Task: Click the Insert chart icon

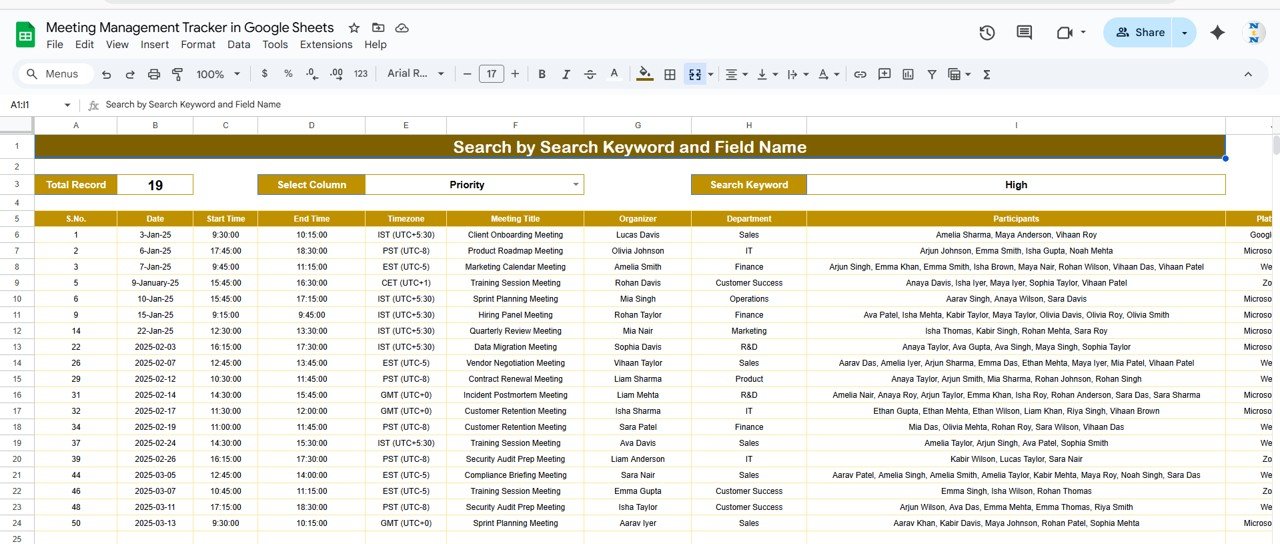Action: 908,74
